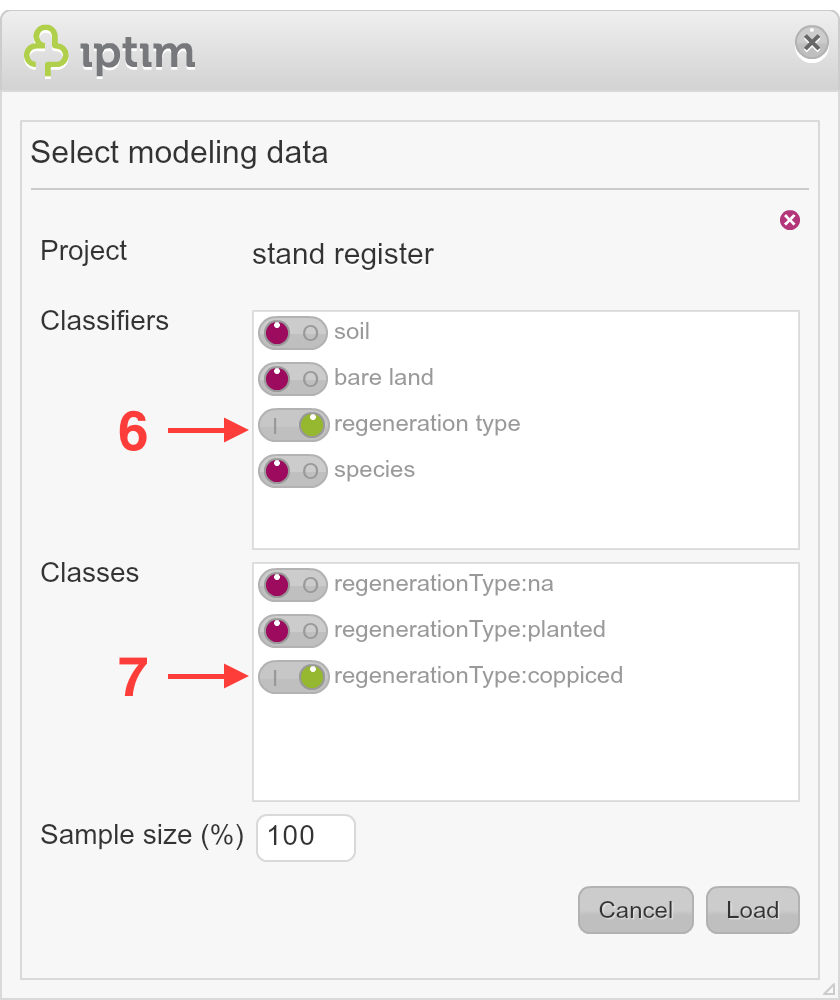Click the Sample size percentage field

[x=306, y=837]
